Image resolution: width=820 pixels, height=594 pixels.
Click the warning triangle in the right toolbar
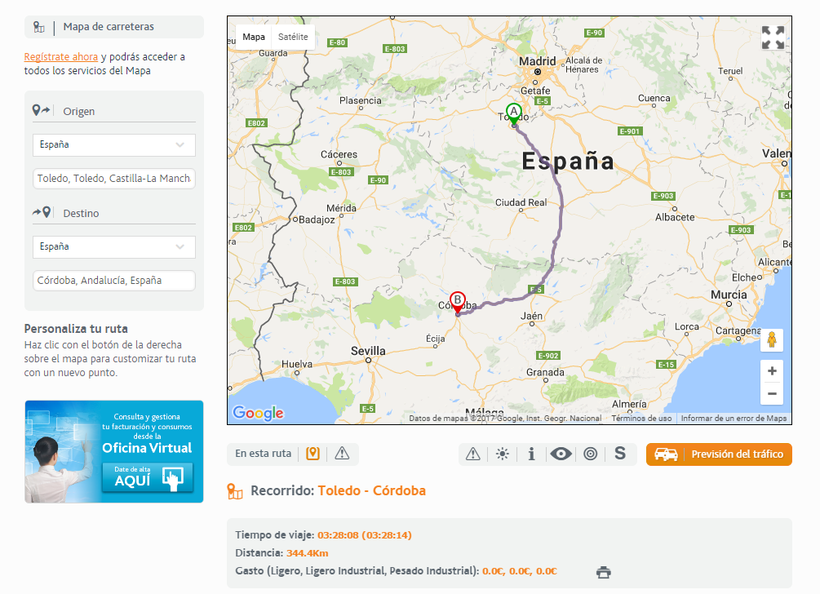coord(473,454)
